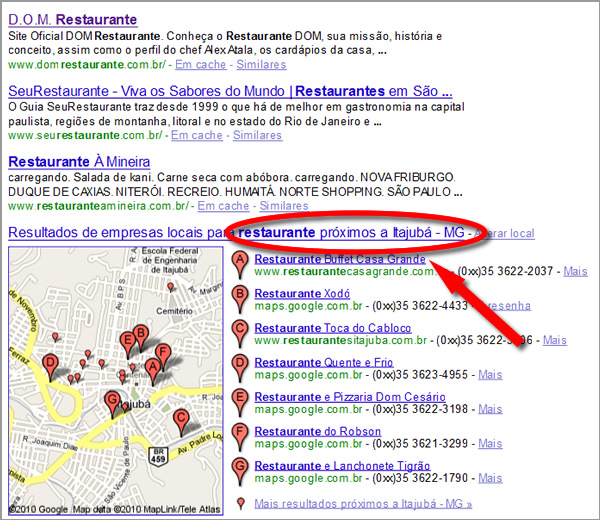Open Restaurante Toca do Cabloco listing
Viewport: 600px width, 520px height.
pyautogui.click(x=332, y=327)
